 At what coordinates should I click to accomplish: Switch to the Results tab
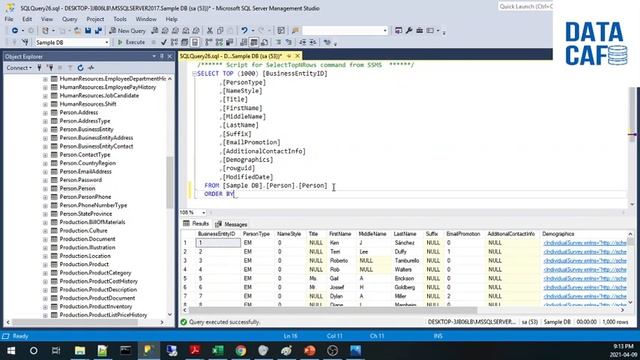click(196, 224)
